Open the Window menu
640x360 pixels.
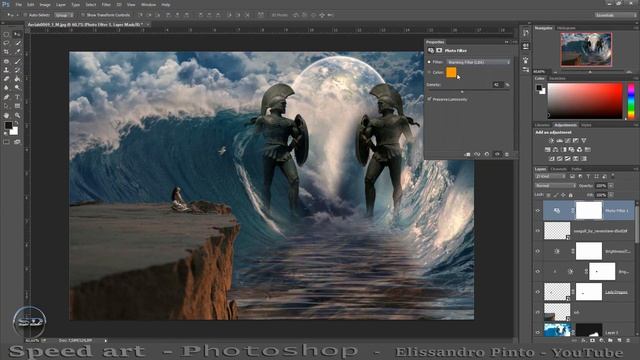pyautogui.click(x=148, y=4)
